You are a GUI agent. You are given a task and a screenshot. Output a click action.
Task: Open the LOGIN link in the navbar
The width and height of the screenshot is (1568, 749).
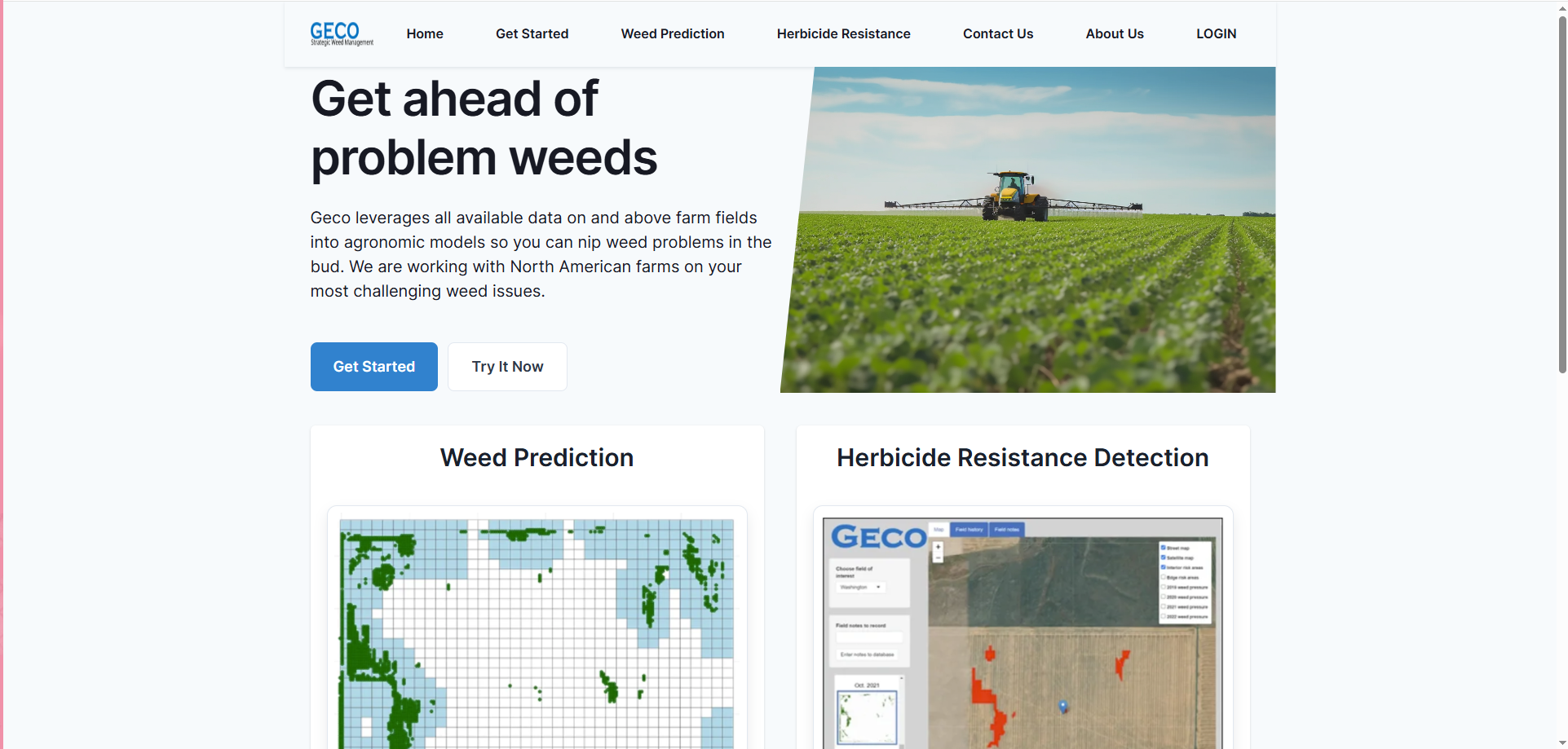click(1216, 34)
